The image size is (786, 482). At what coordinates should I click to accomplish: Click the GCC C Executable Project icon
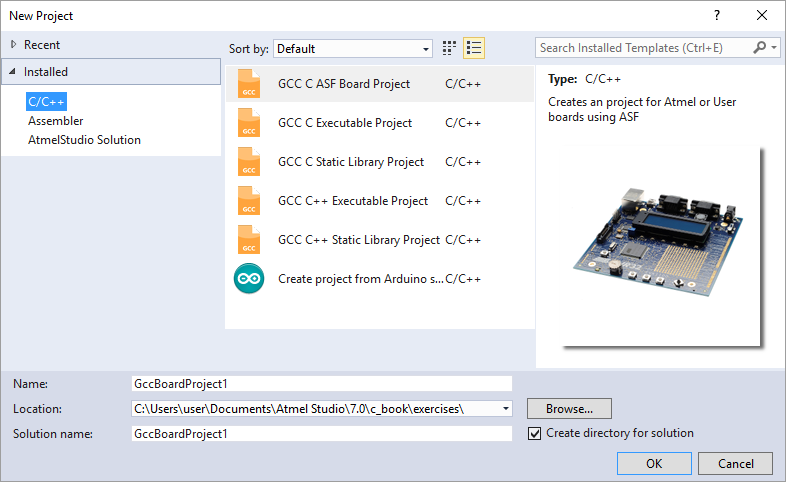249,123
